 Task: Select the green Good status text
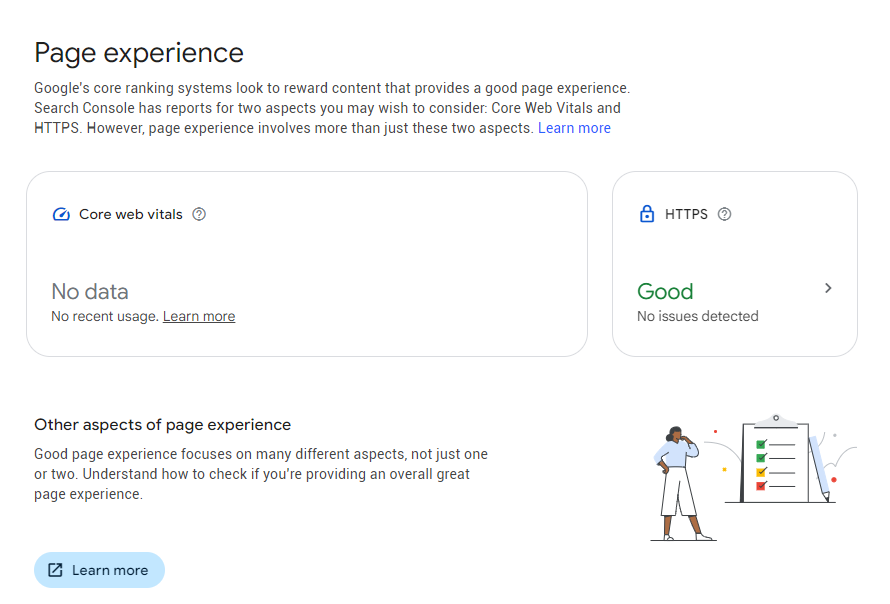pyautogui.click(x=665, y=291)
